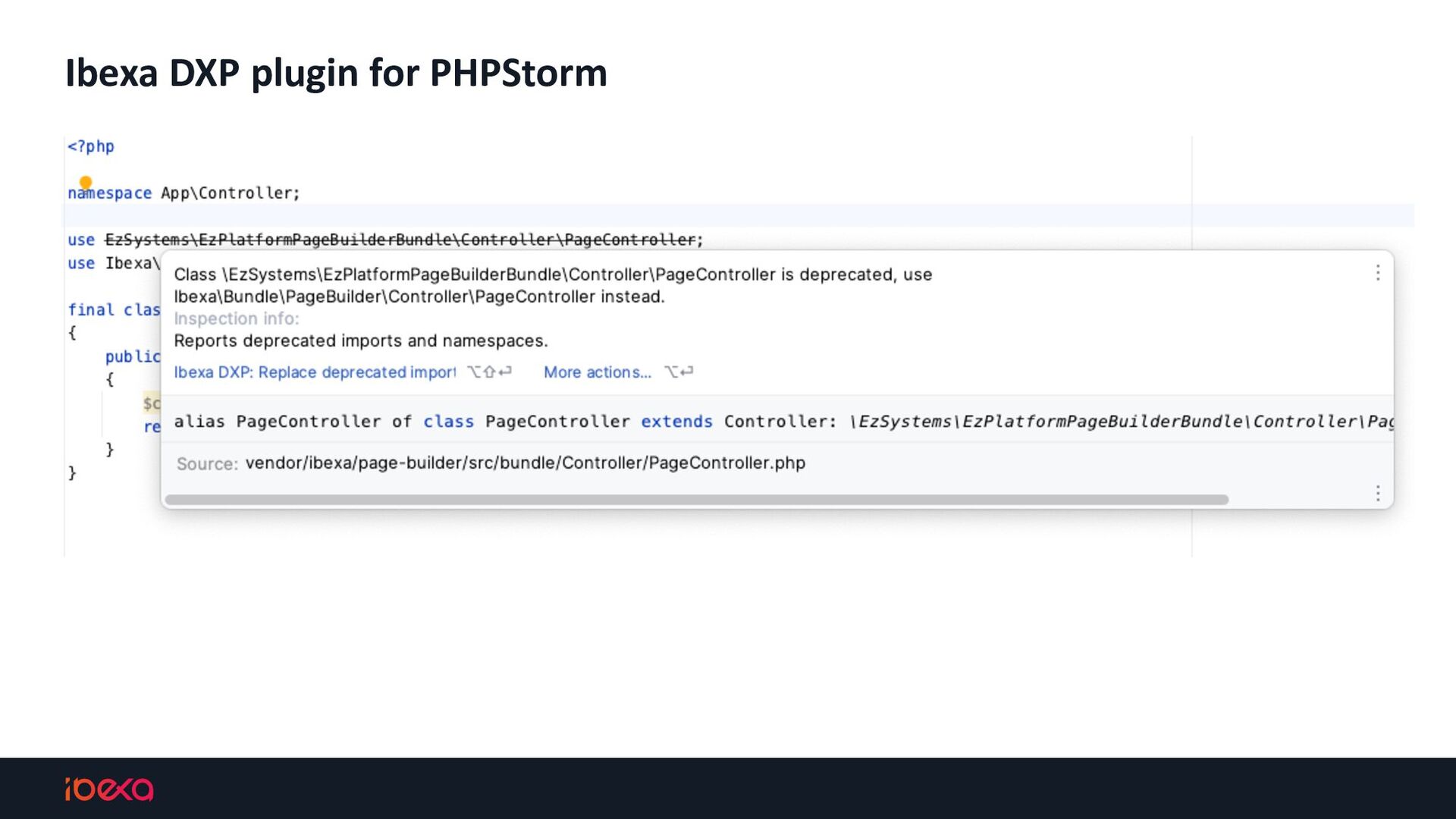Click the orange intention bulb icon by the namespace line
1456x819 pixels.
tap(86, 183)
